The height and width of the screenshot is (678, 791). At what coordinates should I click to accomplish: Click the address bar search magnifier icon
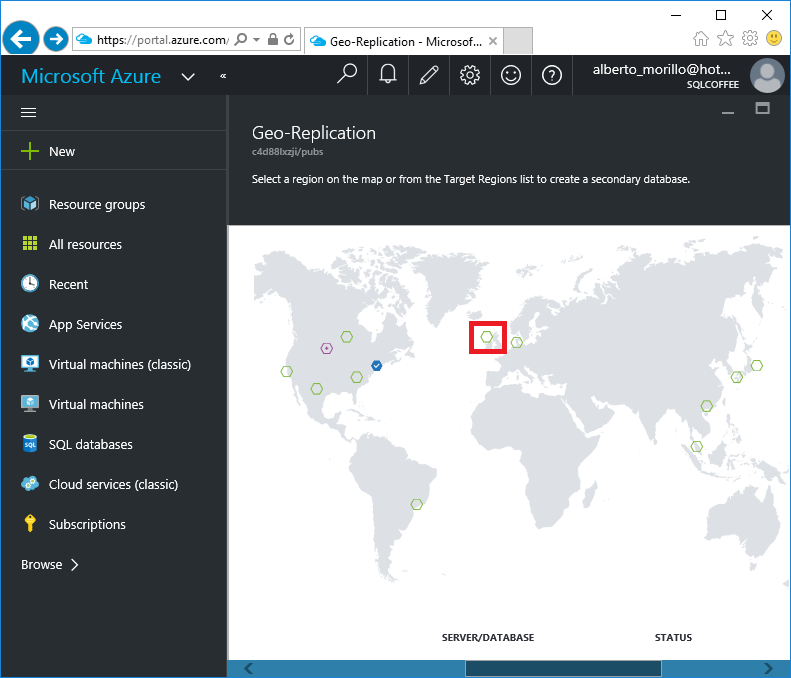(241, 39)
